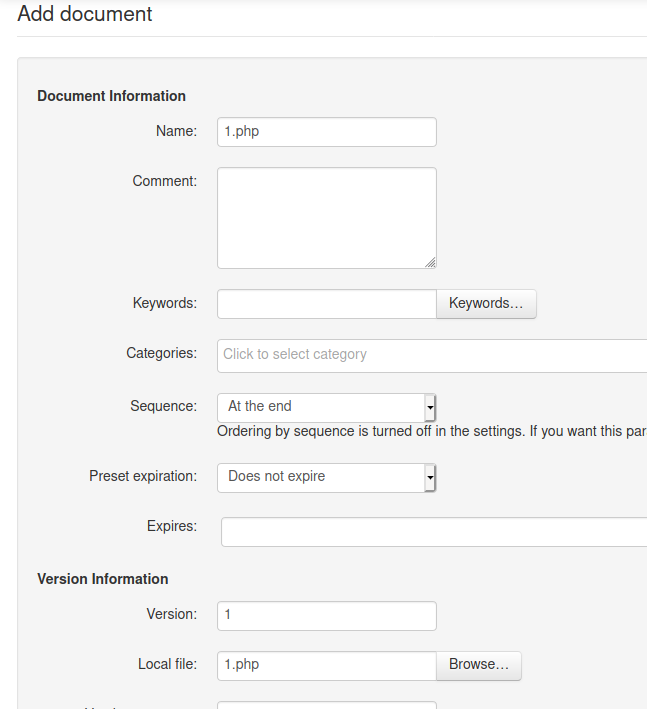
Task: Open the Keywords… chooser button
Action: pyautogui.click(x=486, y=304)
